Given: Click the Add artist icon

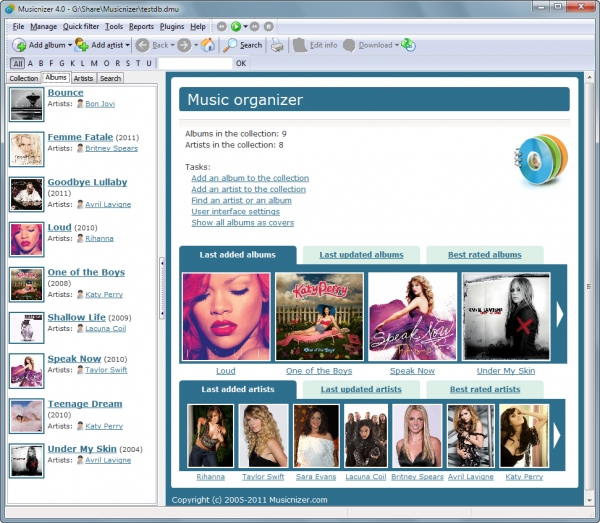Looking at the screenshot, I should click(82, 45).
